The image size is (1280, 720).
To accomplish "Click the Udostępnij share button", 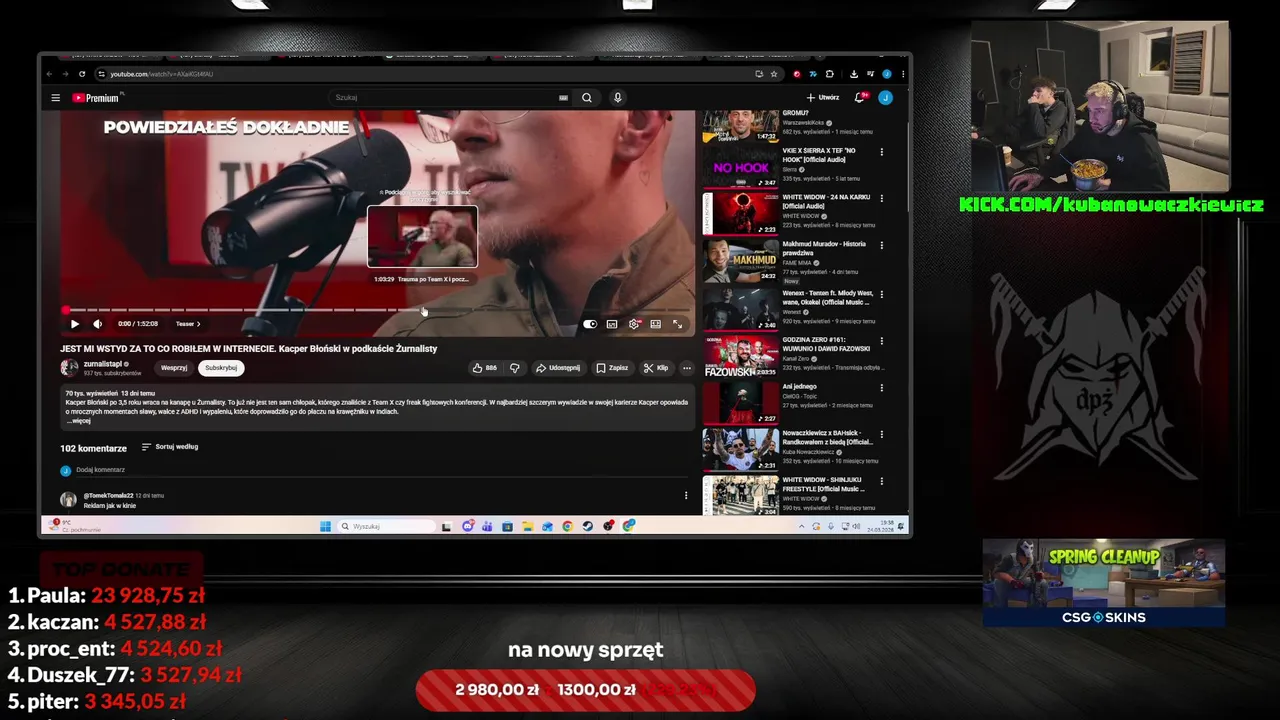I will pyautogui.click(x=558, y=368).
